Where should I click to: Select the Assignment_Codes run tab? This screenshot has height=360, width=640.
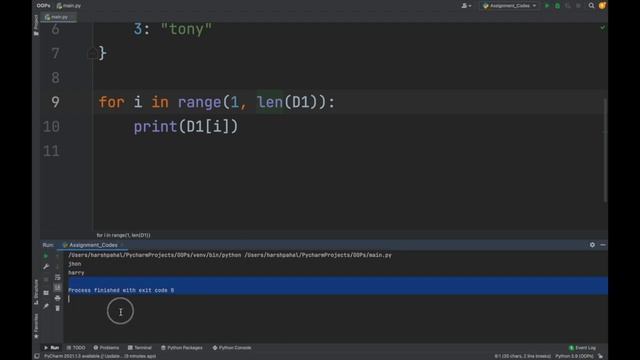(x=93, y=245)
